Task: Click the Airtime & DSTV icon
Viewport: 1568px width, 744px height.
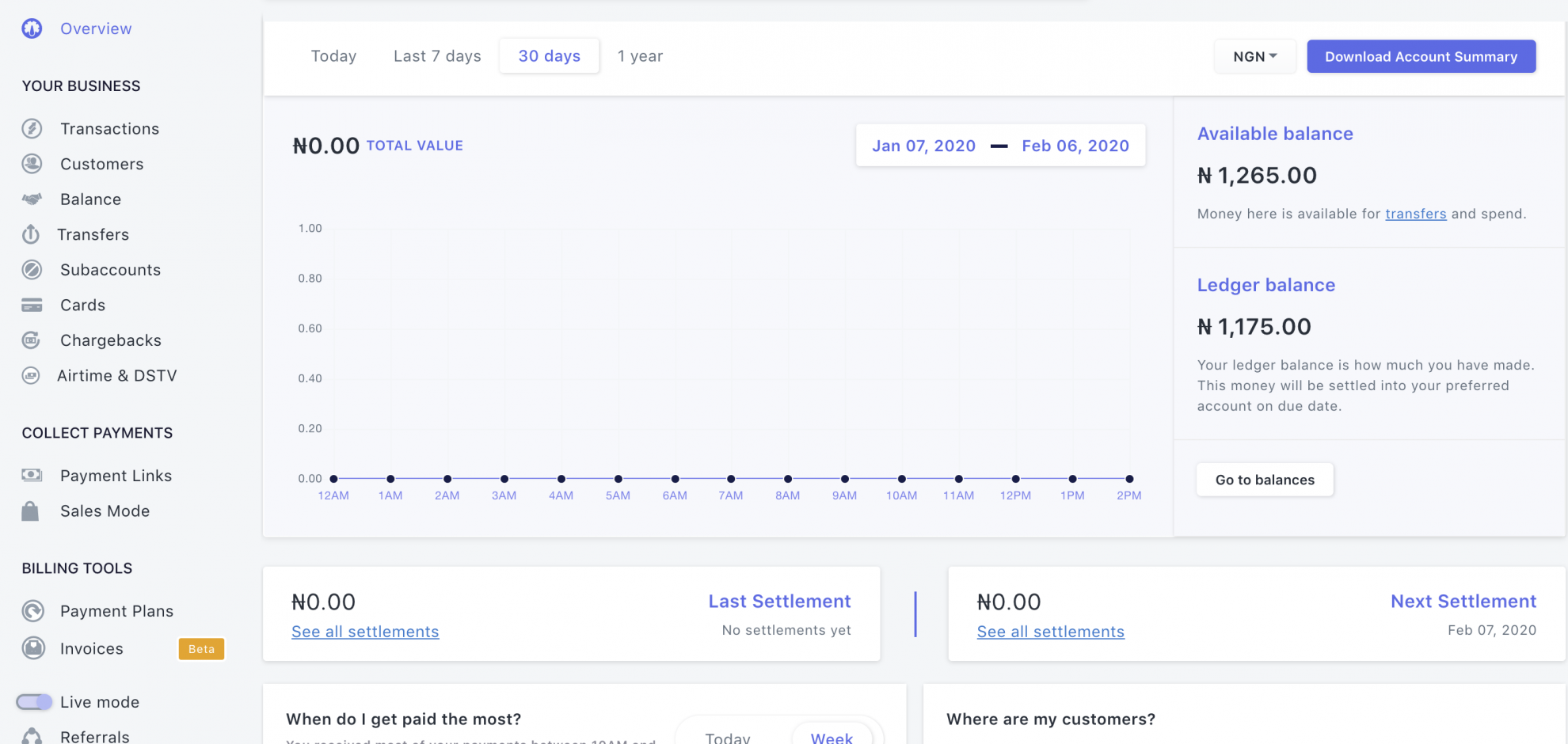Action: [x=31, y=375]
